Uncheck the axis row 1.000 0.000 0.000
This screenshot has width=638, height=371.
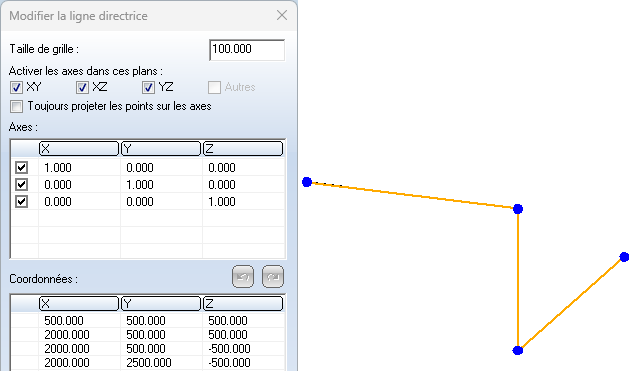coord(21,168)
